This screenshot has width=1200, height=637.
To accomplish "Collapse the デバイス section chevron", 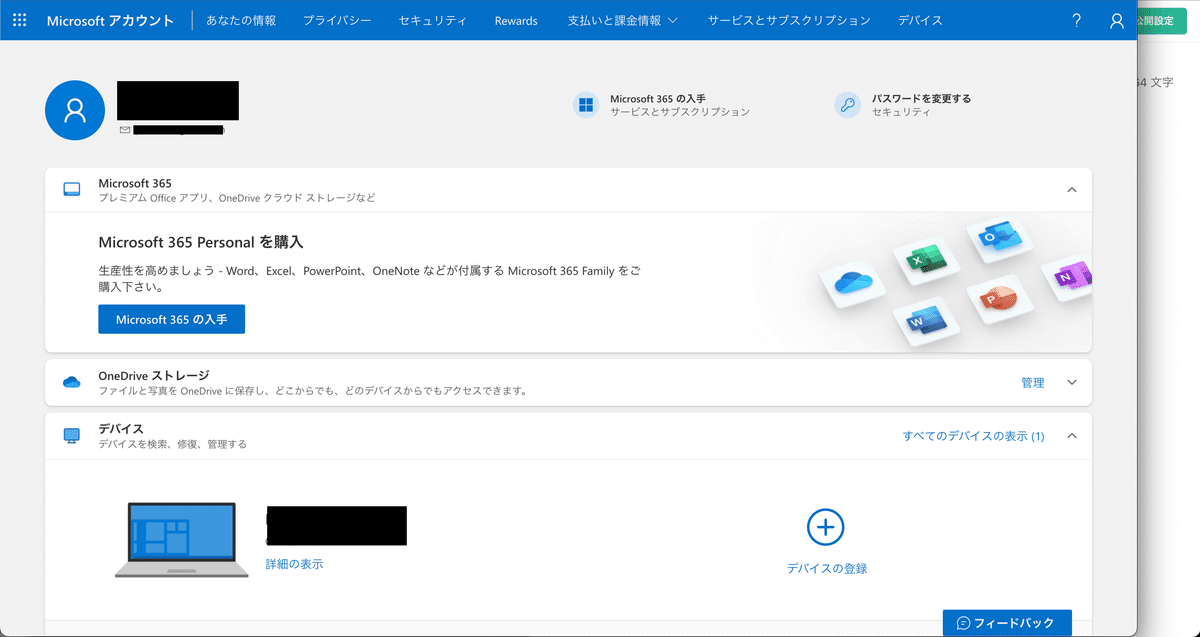I will pyautogui.click(x=1071, y=436).
